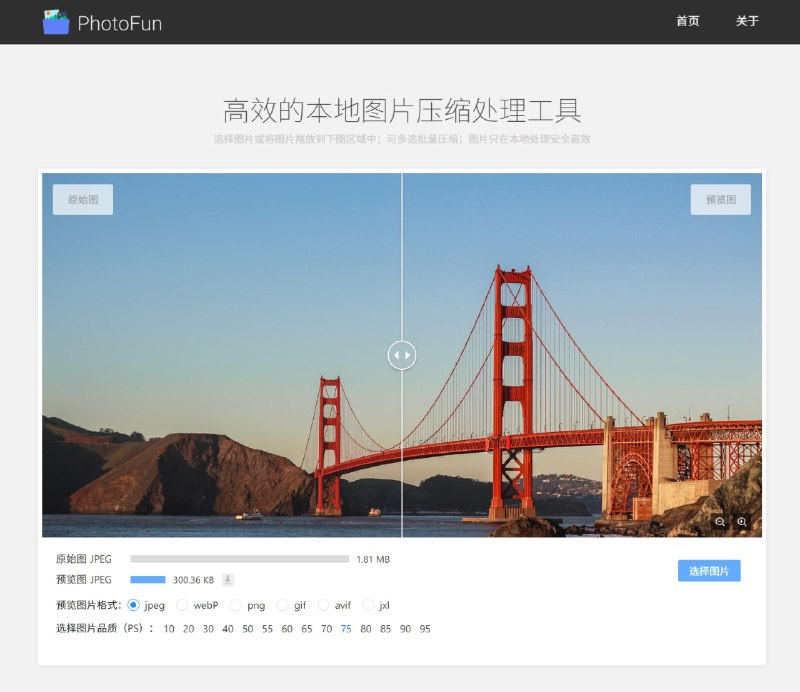Image resolution: width=800 pixels, height=692 pixels.
Task: Click the zoom-out magnifier on the preview
Action: click(720, 523)
